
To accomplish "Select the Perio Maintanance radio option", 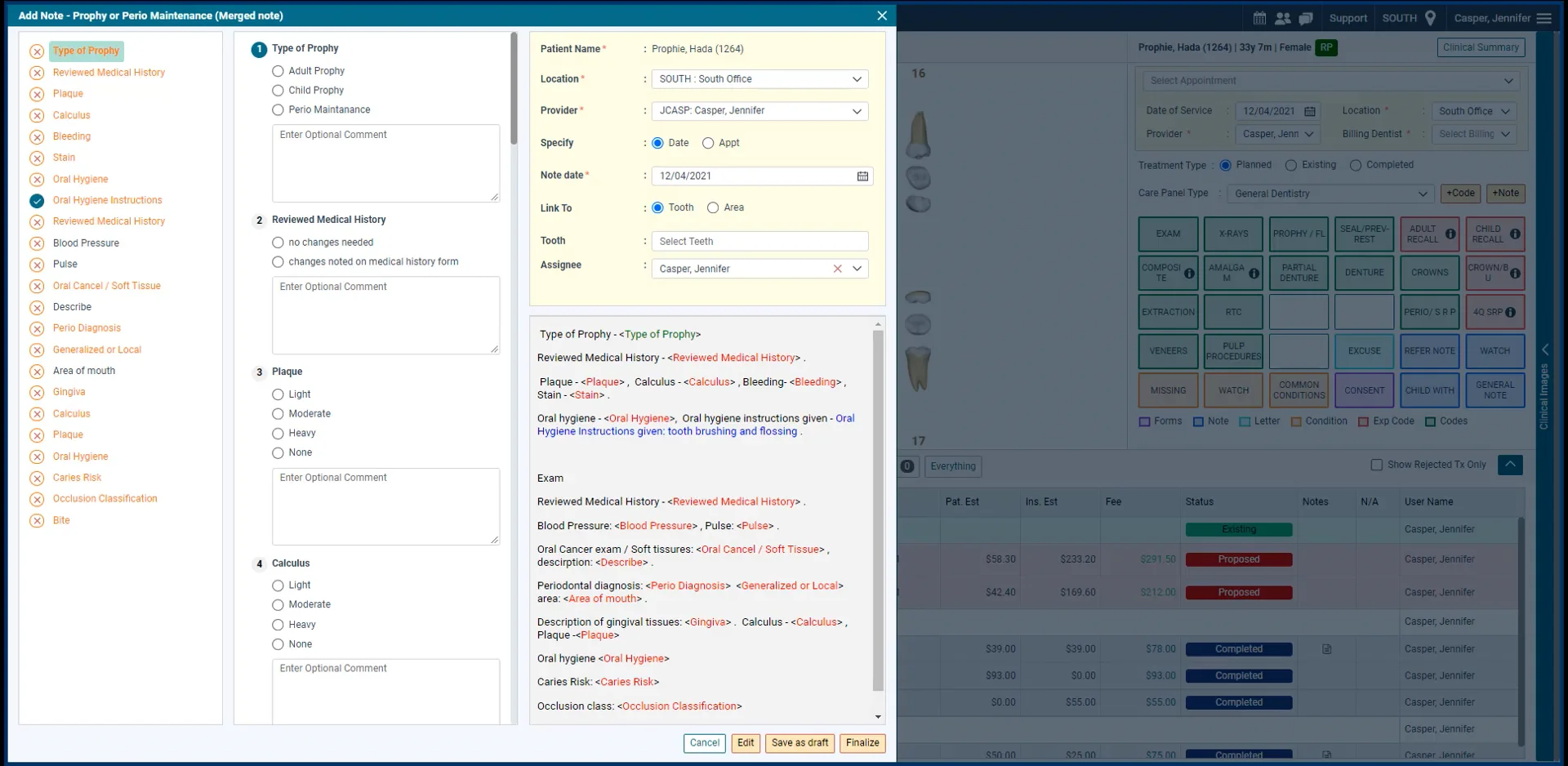I will tap(278, 109).
